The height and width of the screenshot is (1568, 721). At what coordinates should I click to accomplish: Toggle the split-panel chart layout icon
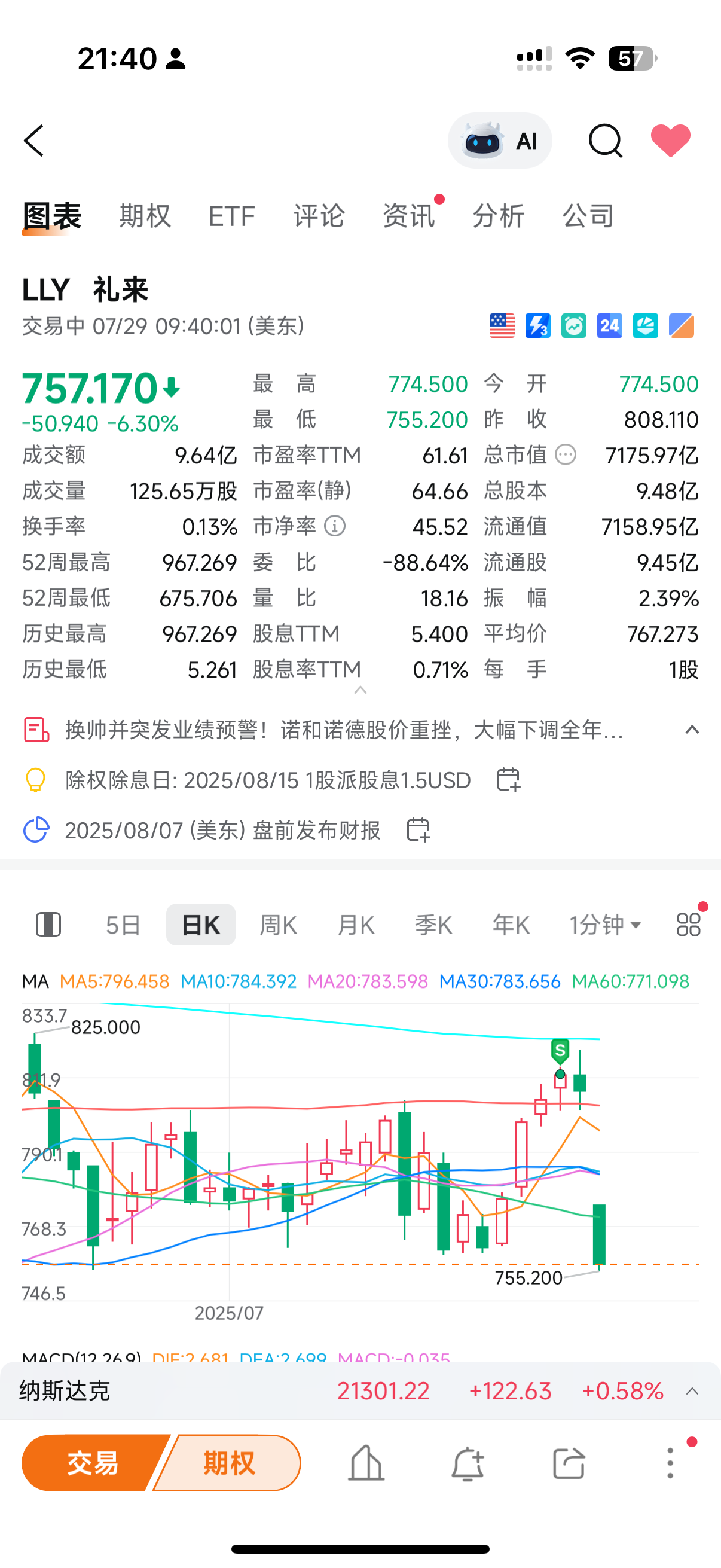48,925
